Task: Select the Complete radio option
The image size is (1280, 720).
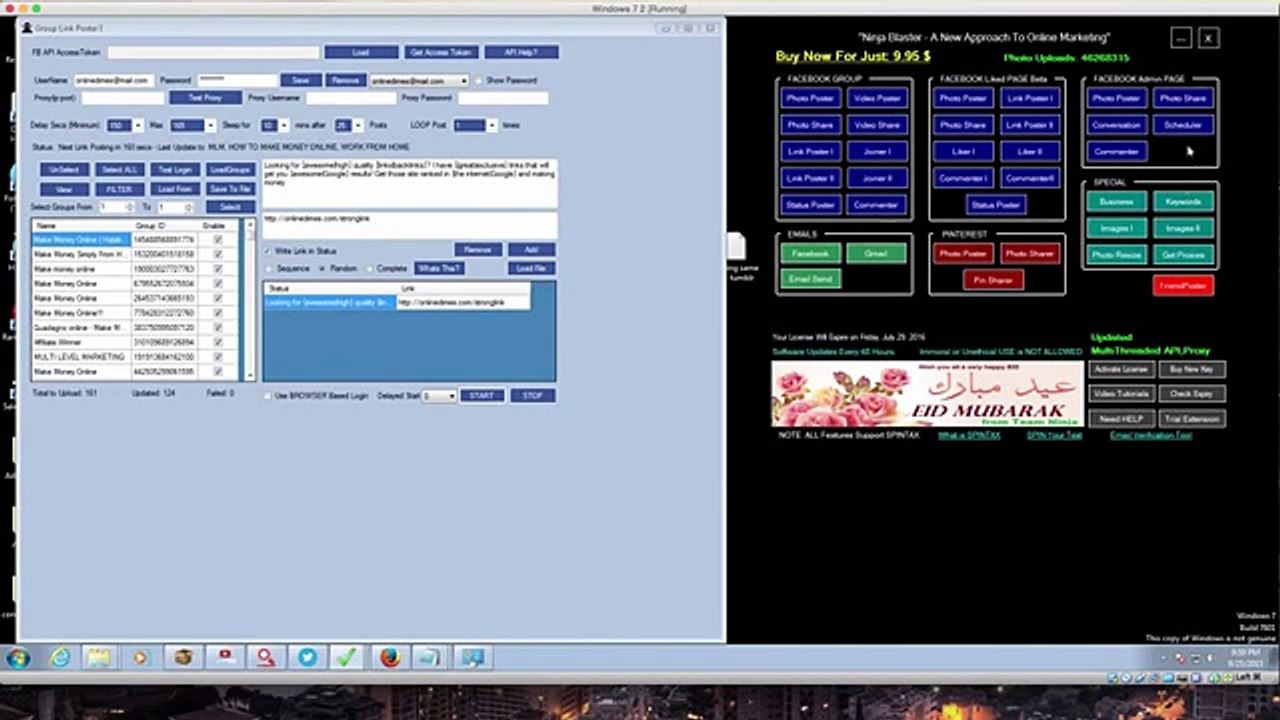Action: 370,269
